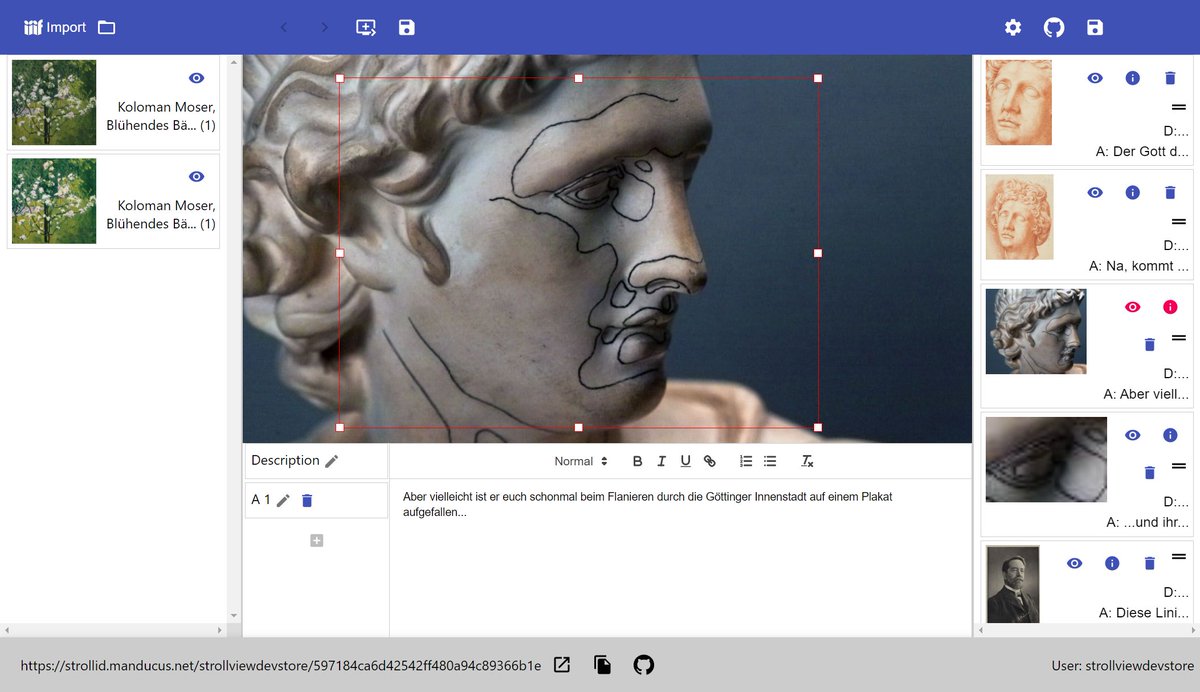Click bottom-right handle of red selection box
The width and height of the screenshot is (1200, 692).
coord(818,427)
